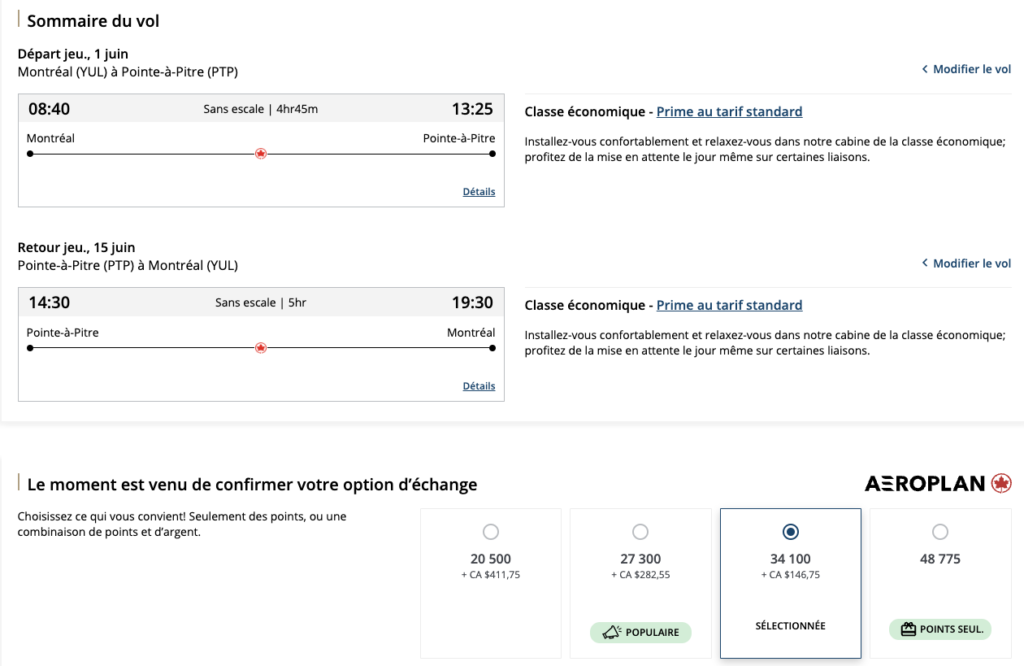Open departure Prime au tarif standard link

(x=729, y=112)
